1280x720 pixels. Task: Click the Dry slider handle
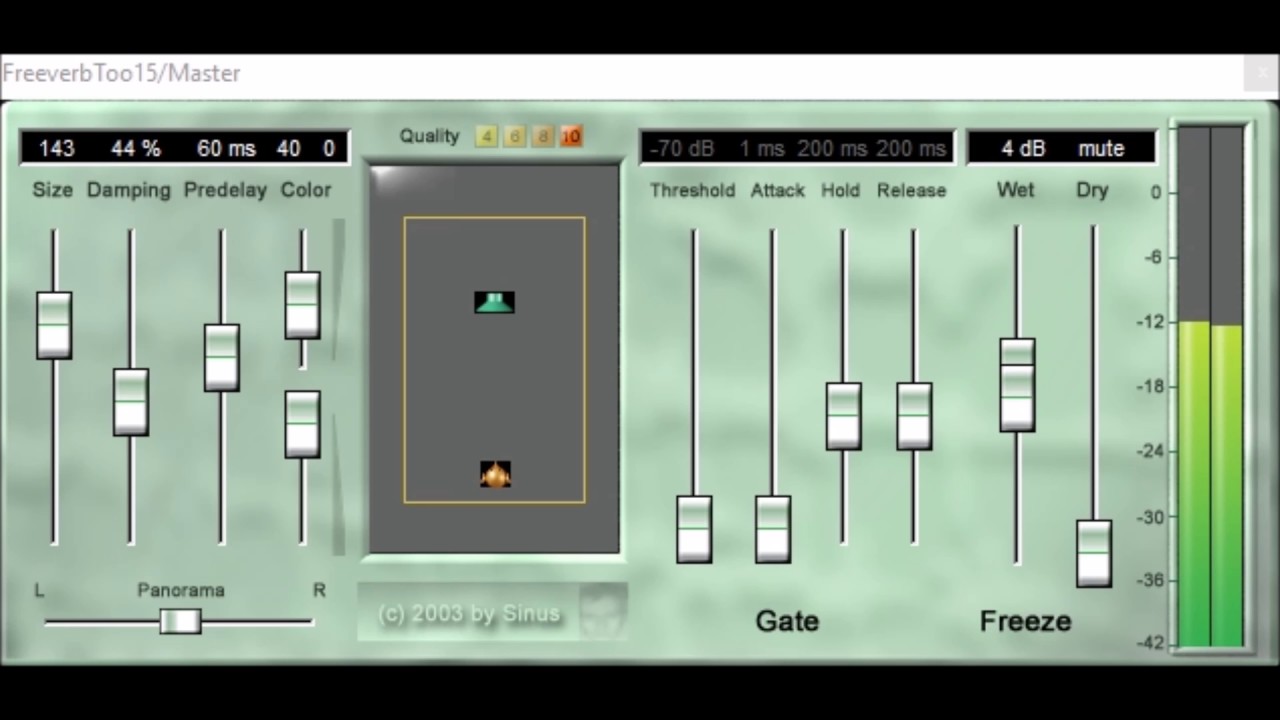[x=1094, y=553]
